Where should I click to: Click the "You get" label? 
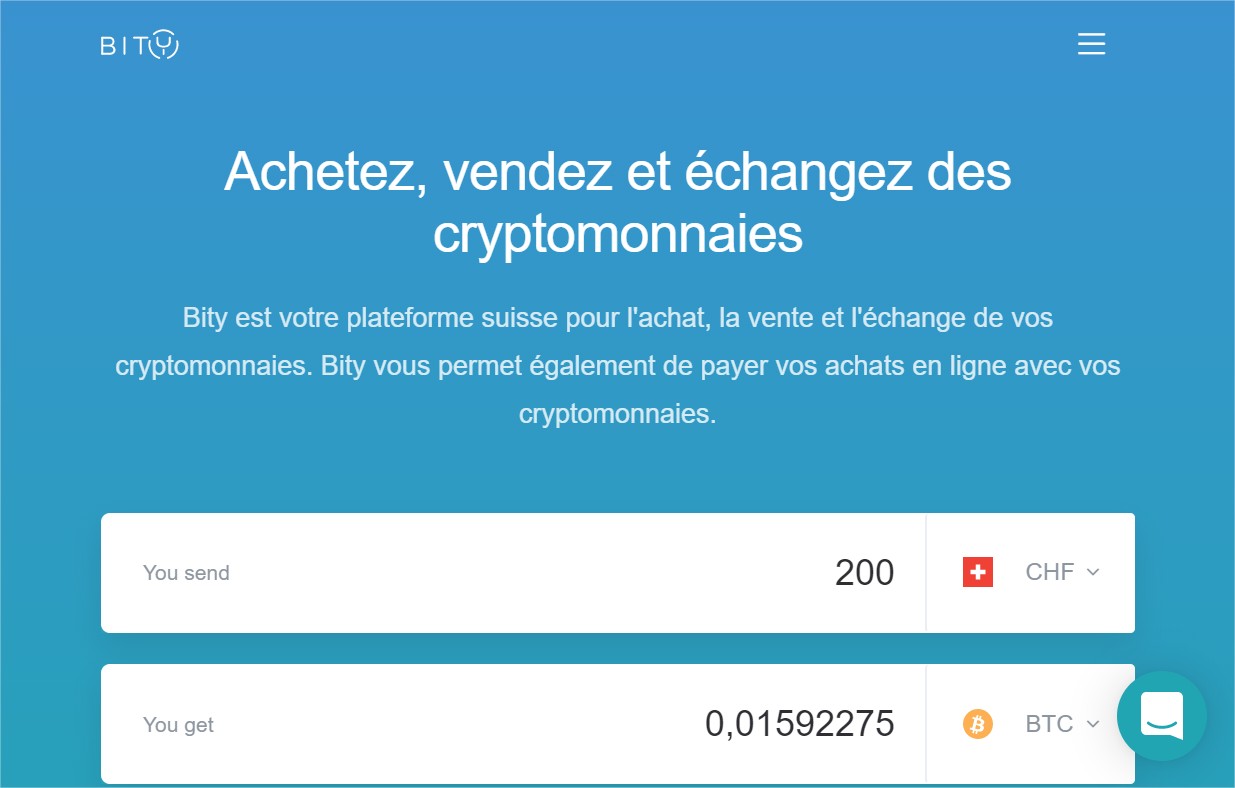tap(178, 725)
